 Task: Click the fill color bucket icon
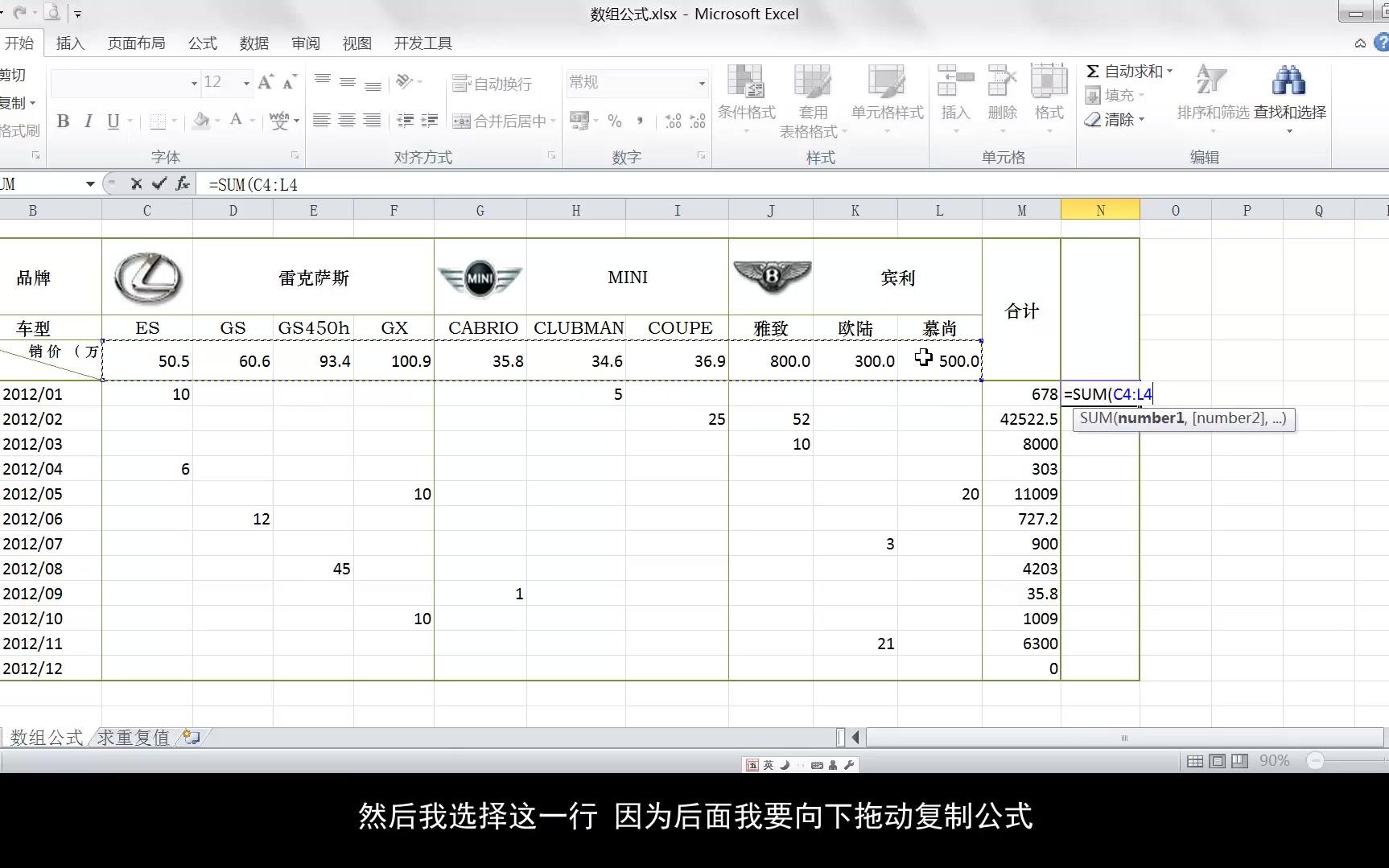click(x=201, y=121)
